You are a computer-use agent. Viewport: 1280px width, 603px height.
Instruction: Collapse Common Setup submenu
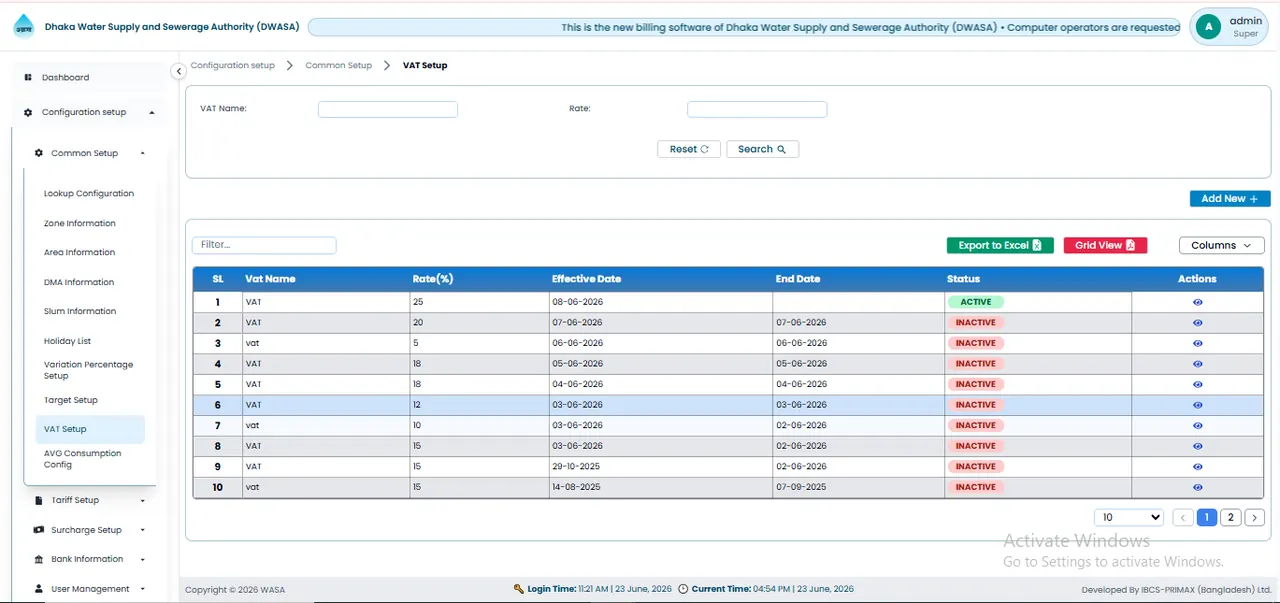[90, 153]
